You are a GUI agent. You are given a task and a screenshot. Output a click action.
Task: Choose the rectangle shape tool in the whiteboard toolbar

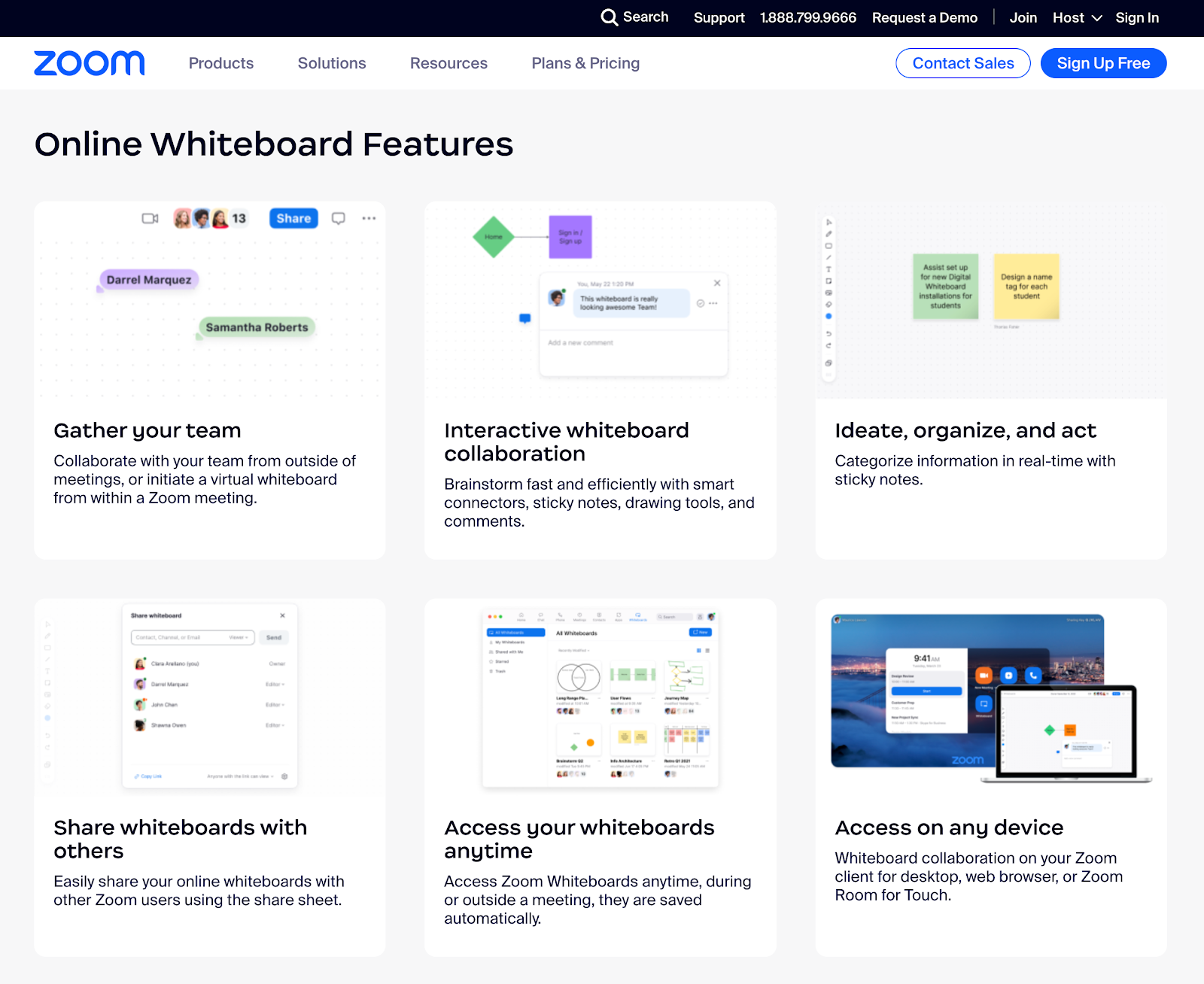829,246
